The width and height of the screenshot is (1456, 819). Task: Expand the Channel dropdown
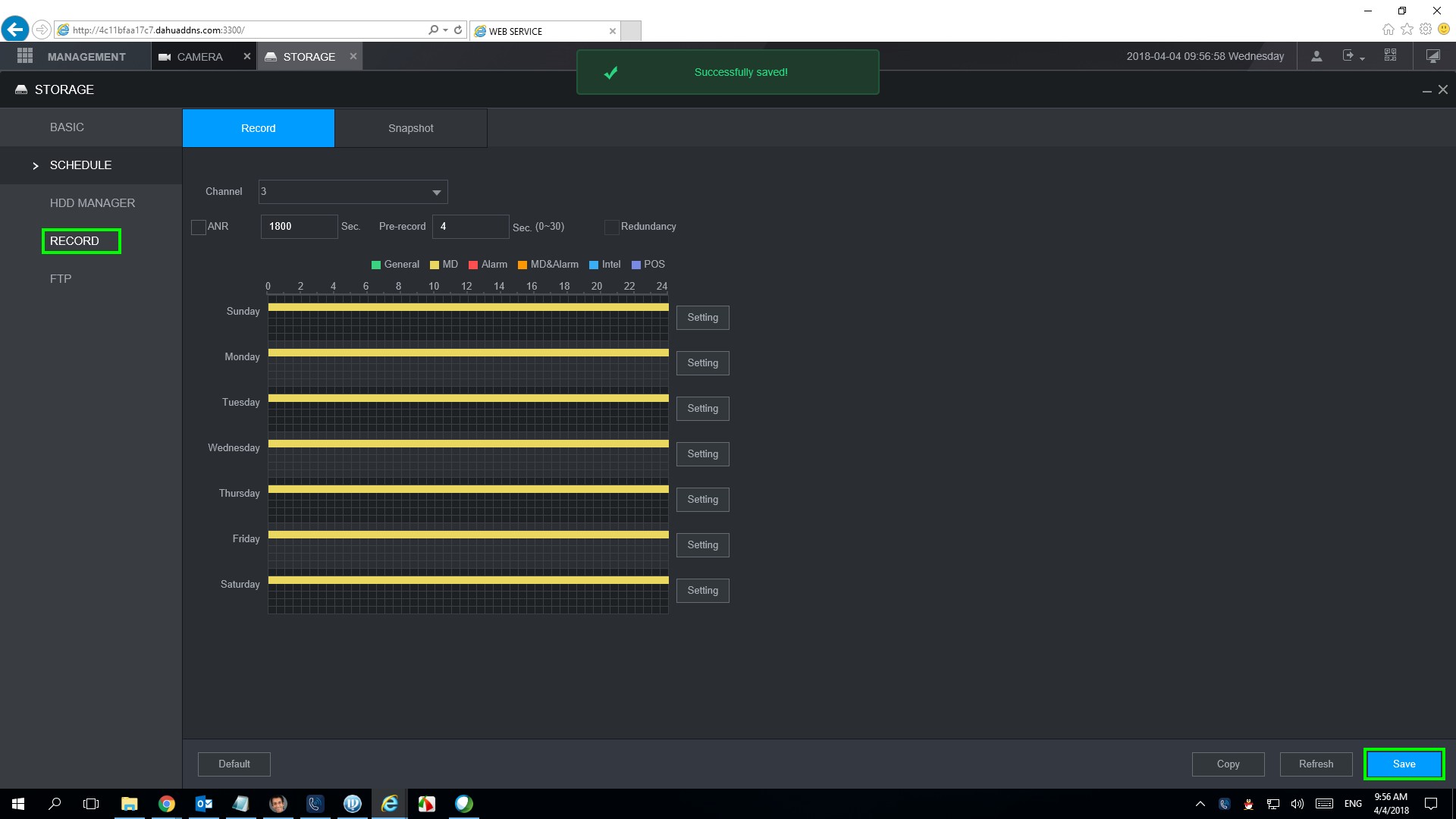pos(436,193)
